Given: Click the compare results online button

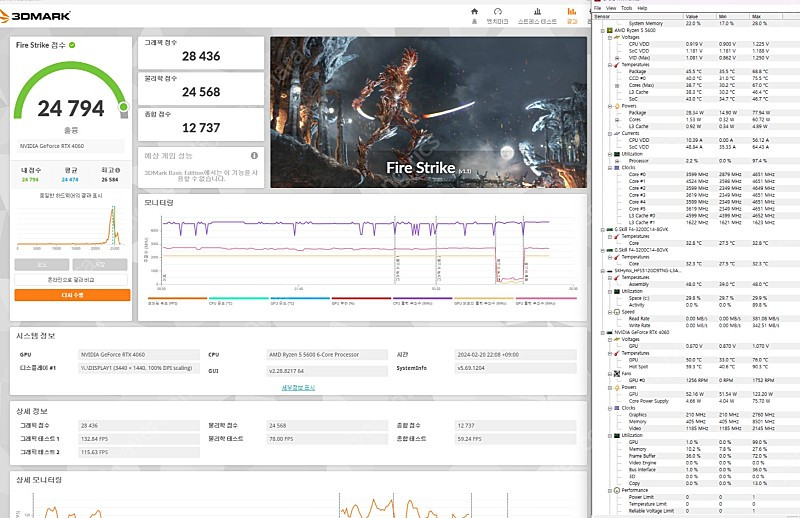Looking at the screenshot, I should [71, 280].
